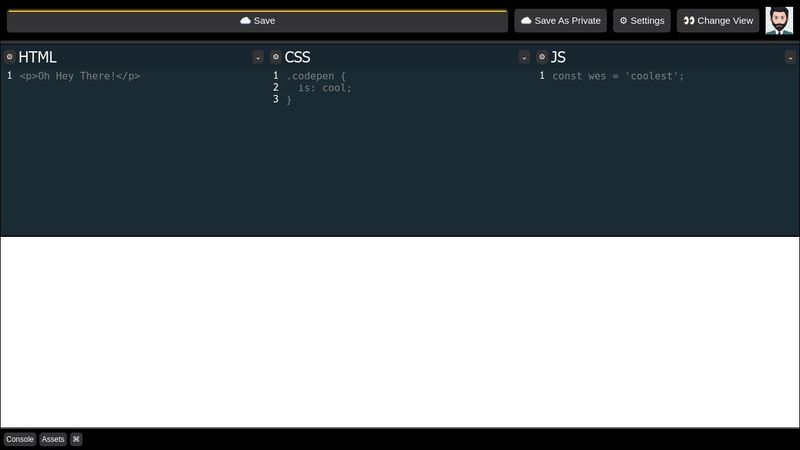This screenshot has height=450, width=800.
Task: Expand the CSS panel dropdown arrow
Action: [x=524, y=57]
